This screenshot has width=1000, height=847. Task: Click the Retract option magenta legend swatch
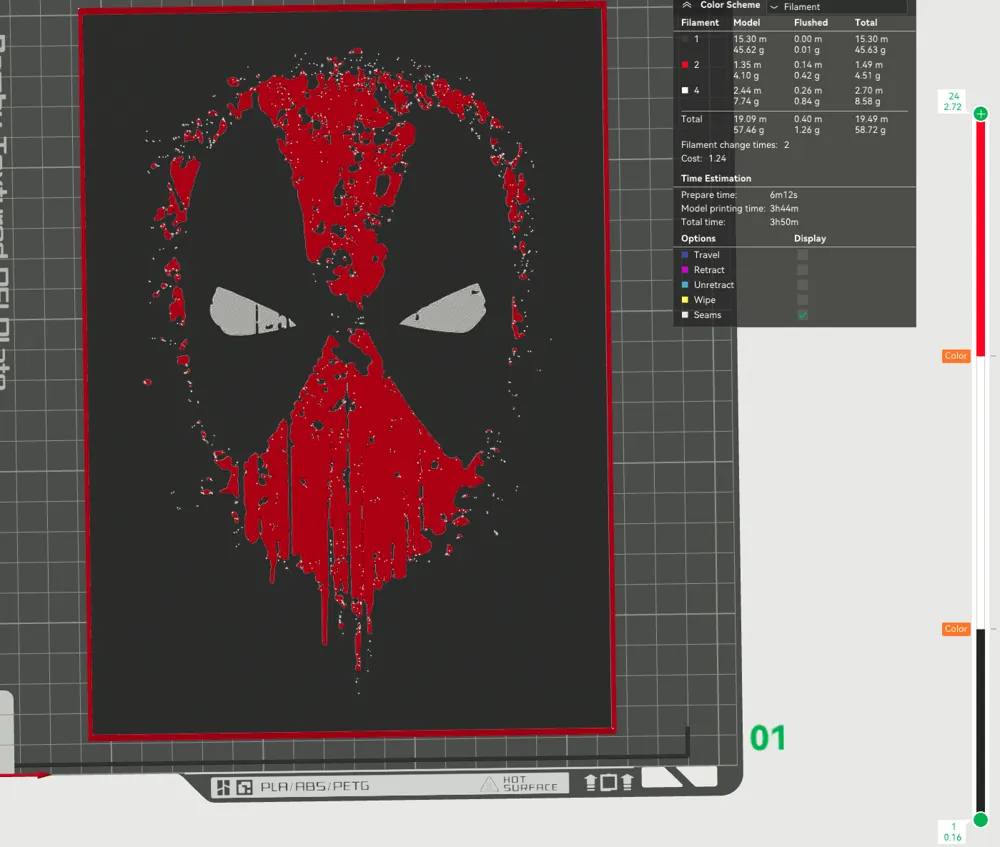(x=685, y=270)
